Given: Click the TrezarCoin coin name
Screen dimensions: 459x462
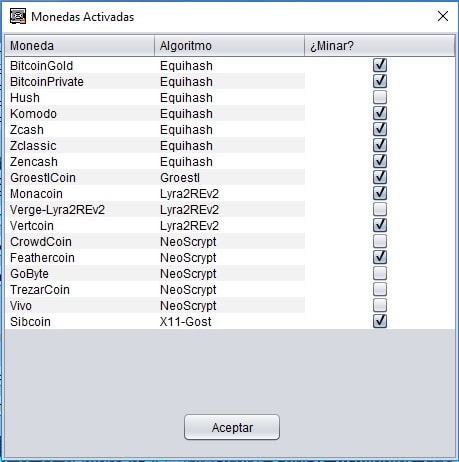Looking at the screenshot, I should click(x=40, y=290).
